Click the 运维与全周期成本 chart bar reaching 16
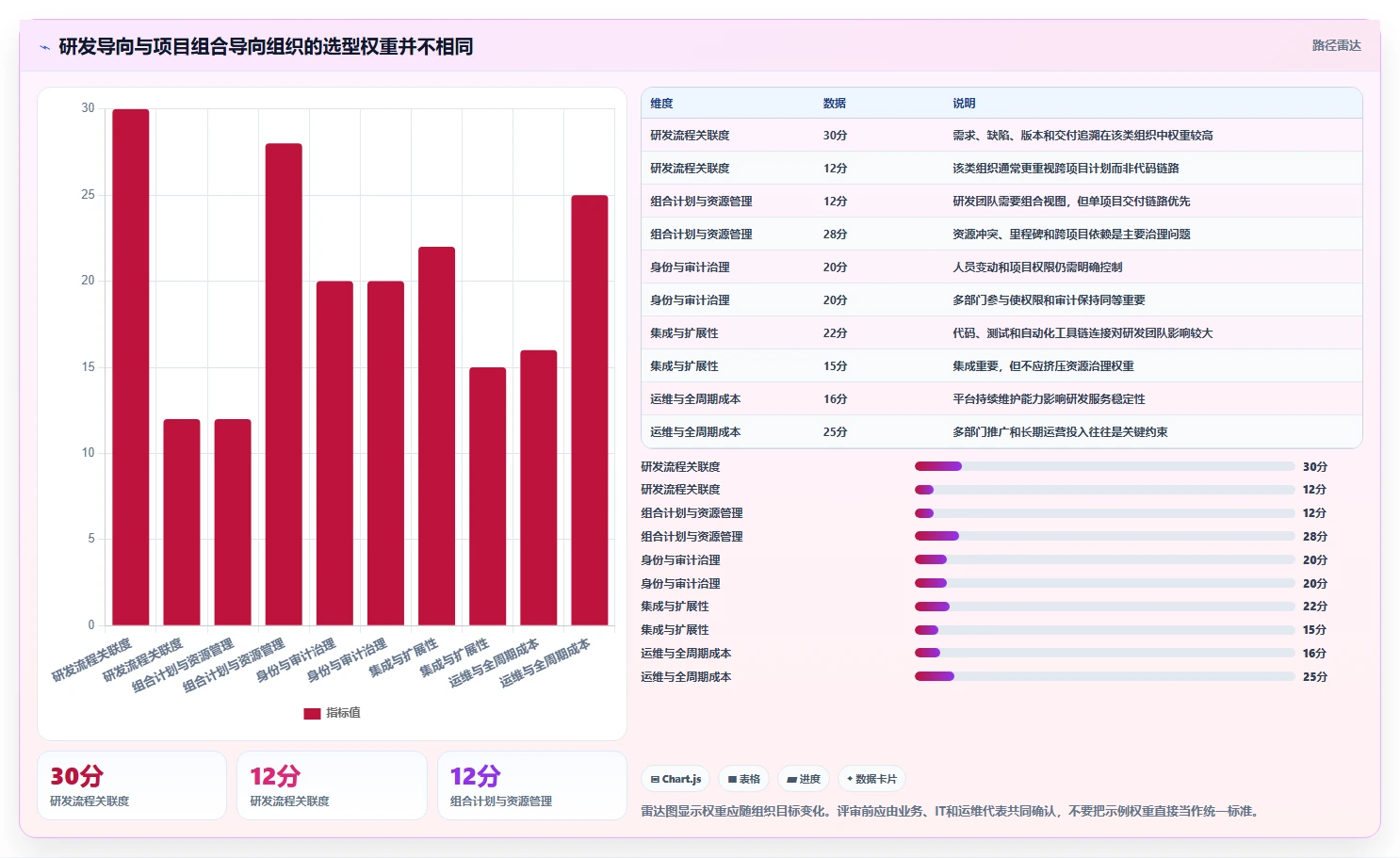The height and width of the screenshot is (858, 1400). click(x=538, y=488)
